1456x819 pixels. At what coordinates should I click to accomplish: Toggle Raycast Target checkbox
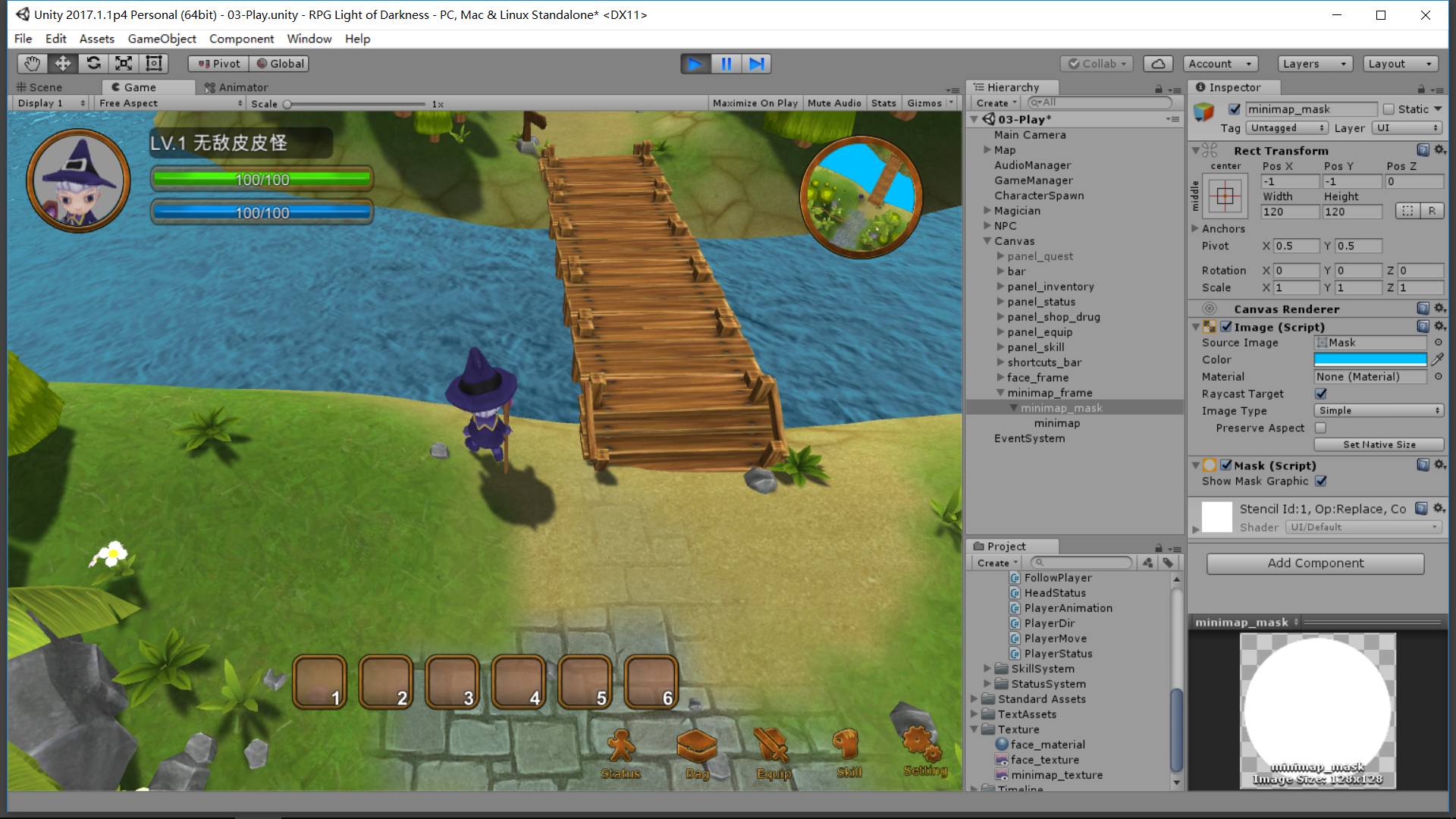[1321, 394]
